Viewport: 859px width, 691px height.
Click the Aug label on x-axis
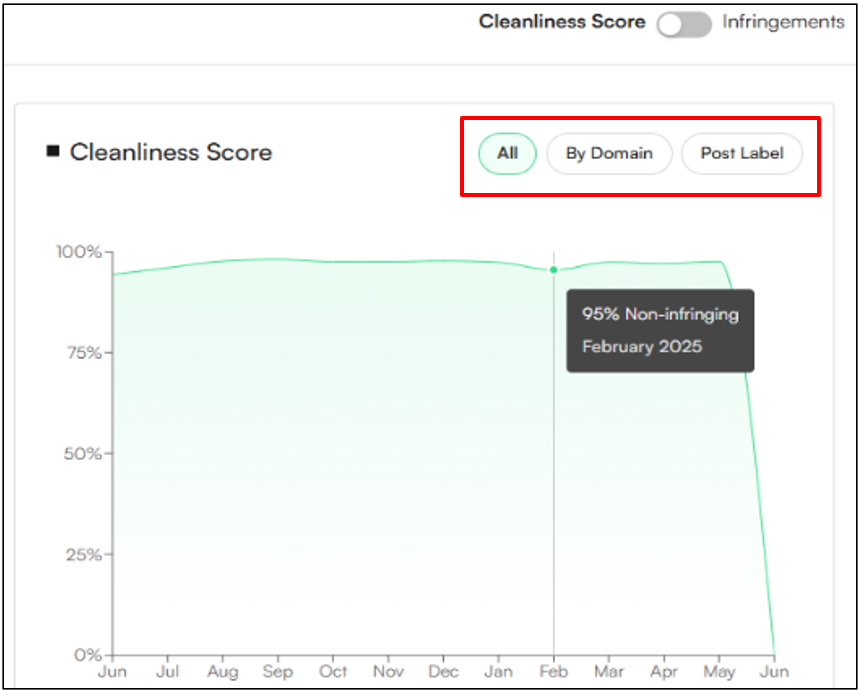[x=222, y=671]
